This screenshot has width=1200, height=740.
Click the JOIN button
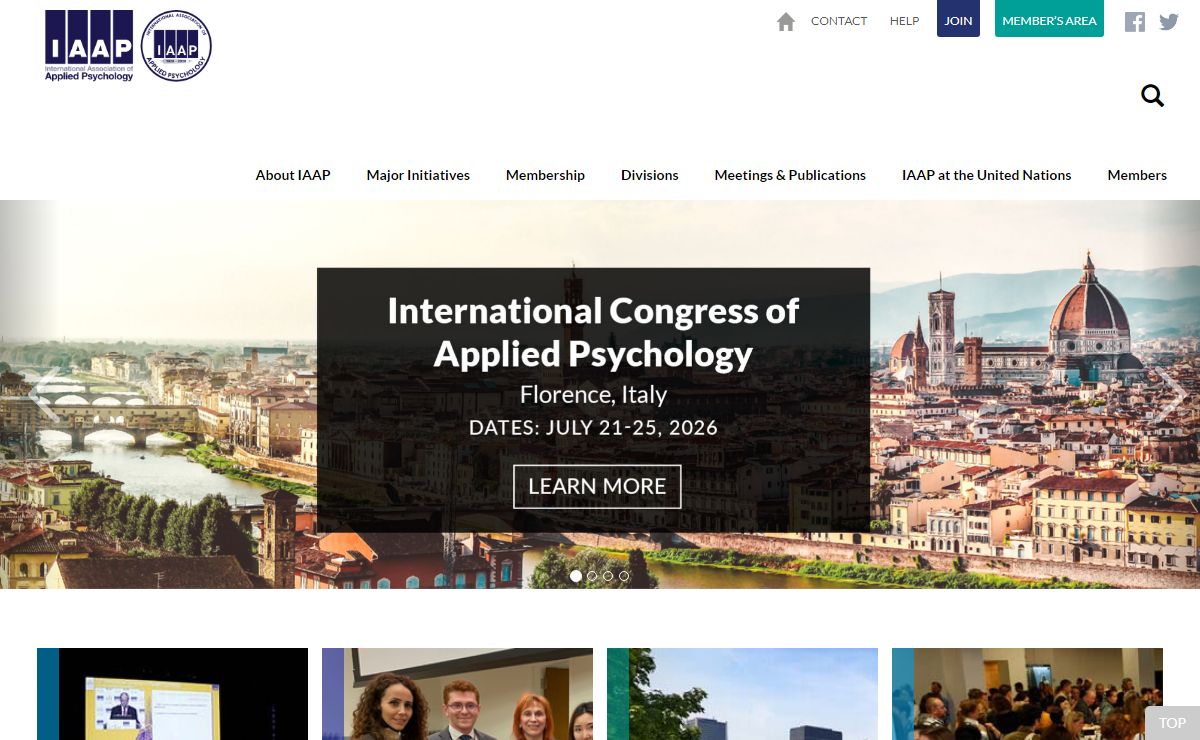click(x=958, y=19)
